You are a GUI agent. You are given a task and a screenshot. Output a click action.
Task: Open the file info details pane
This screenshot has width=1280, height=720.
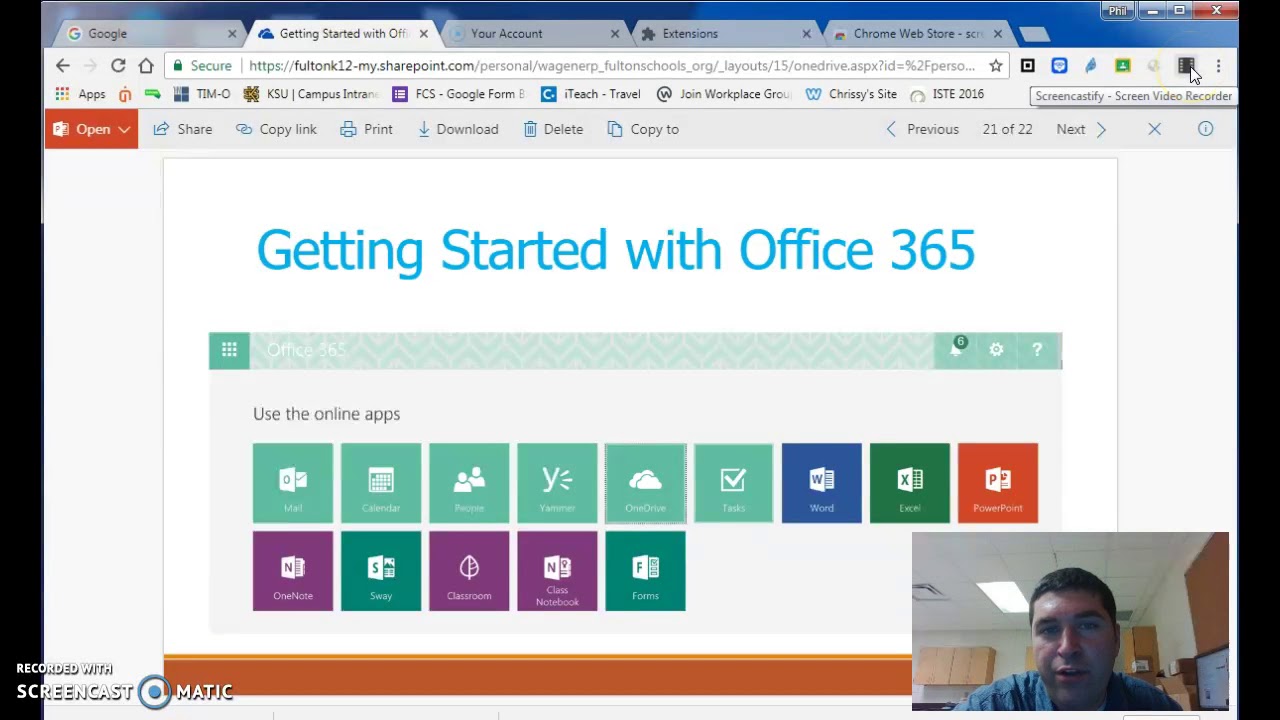coord(1205,129)
